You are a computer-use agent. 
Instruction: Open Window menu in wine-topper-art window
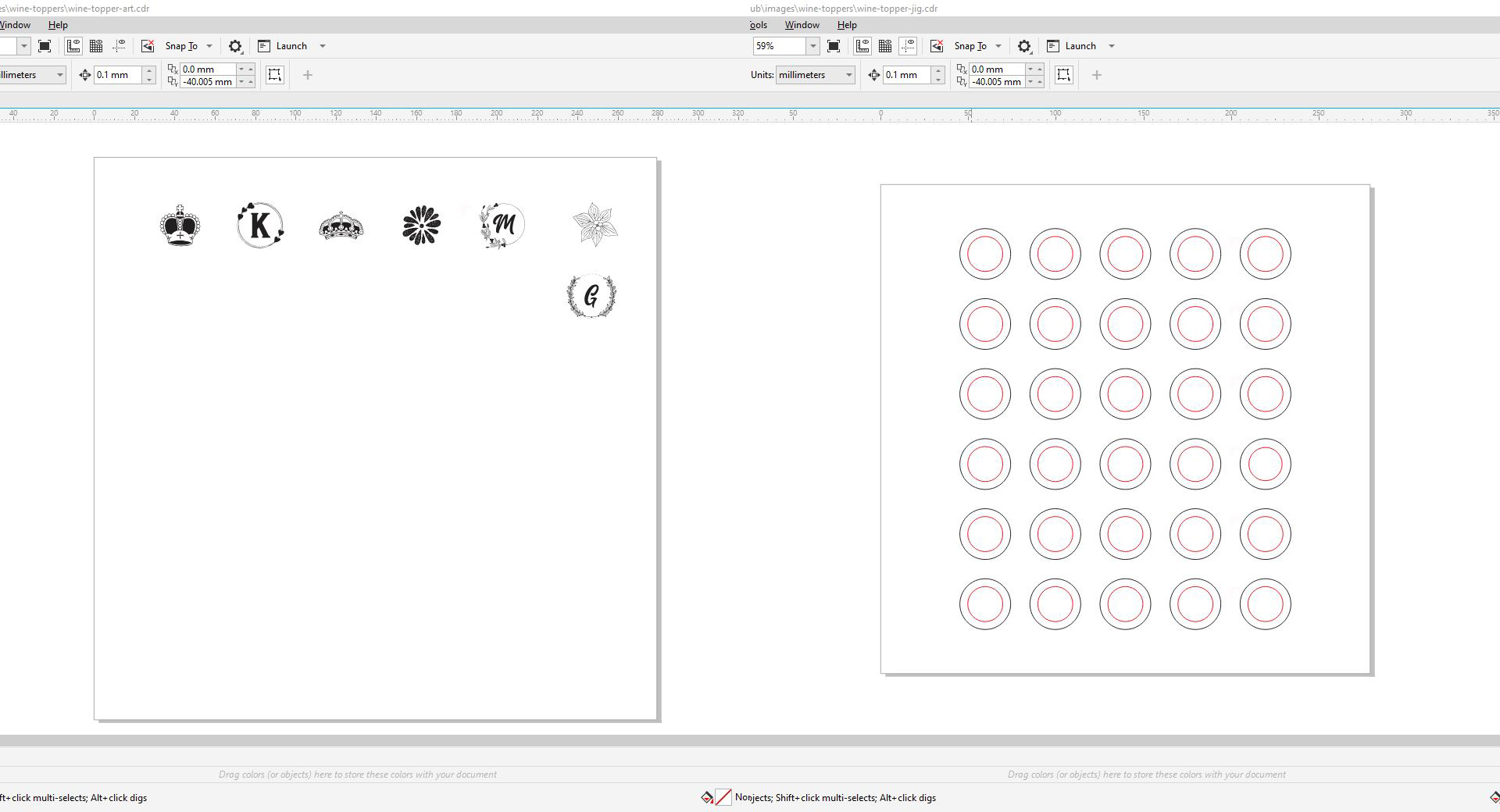point(15,25)
